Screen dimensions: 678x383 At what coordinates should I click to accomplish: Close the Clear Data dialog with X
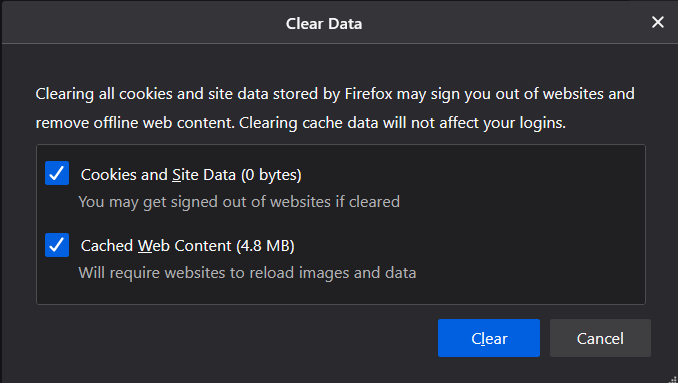pos(658,22)
